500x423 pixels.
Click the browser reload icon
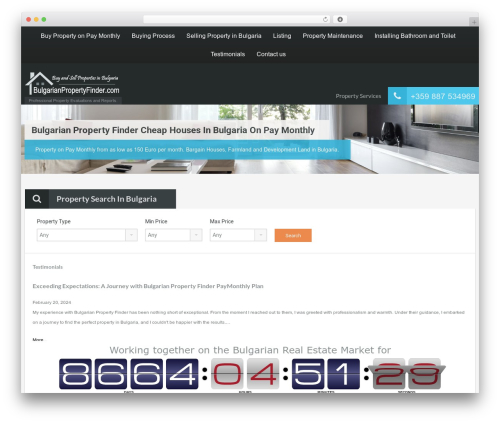325,19
